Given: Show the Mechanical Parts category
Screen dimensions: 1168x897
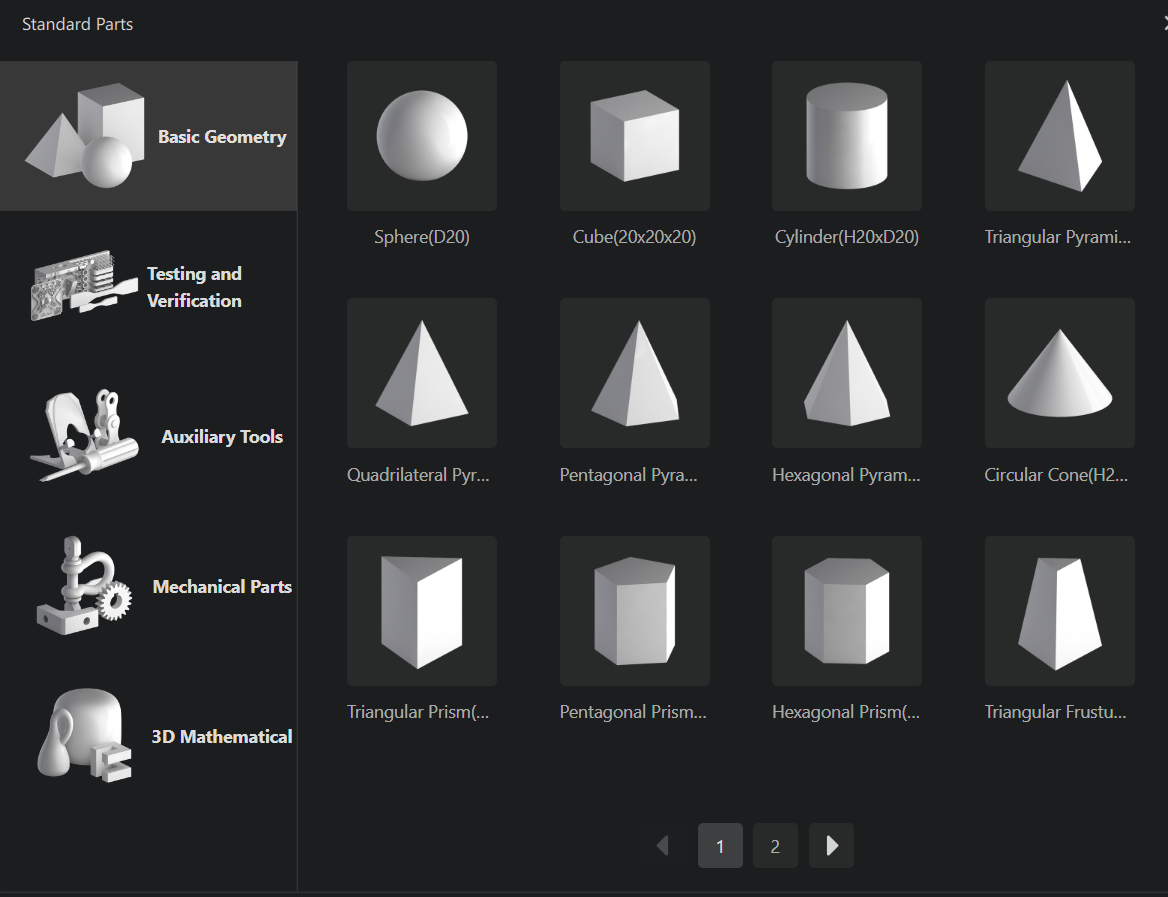Looking at the screenshot, I should (149, 586).
